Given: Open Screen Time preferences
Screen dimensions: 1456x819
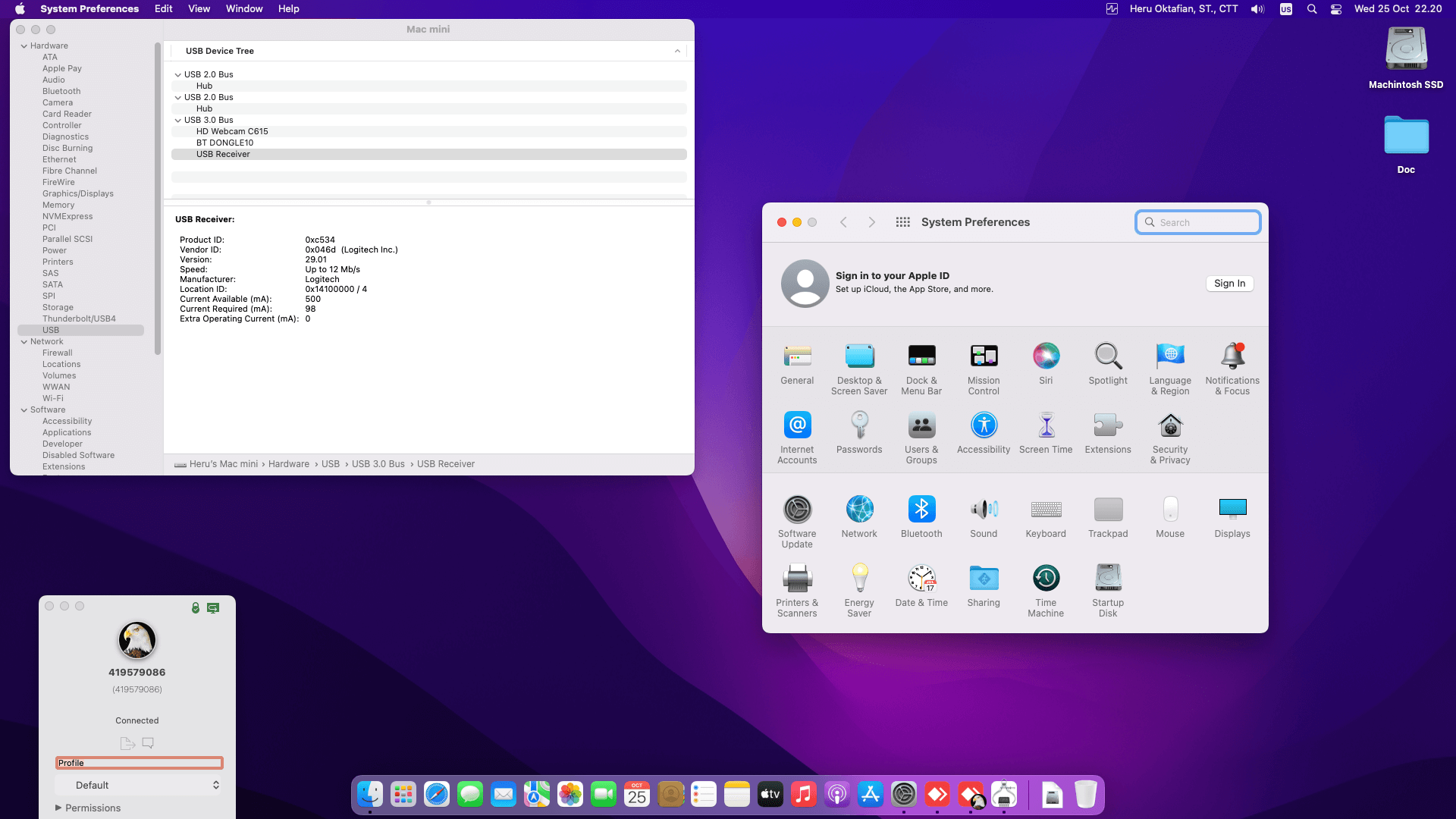Looking at the screenshot, I should [1046, 433].
